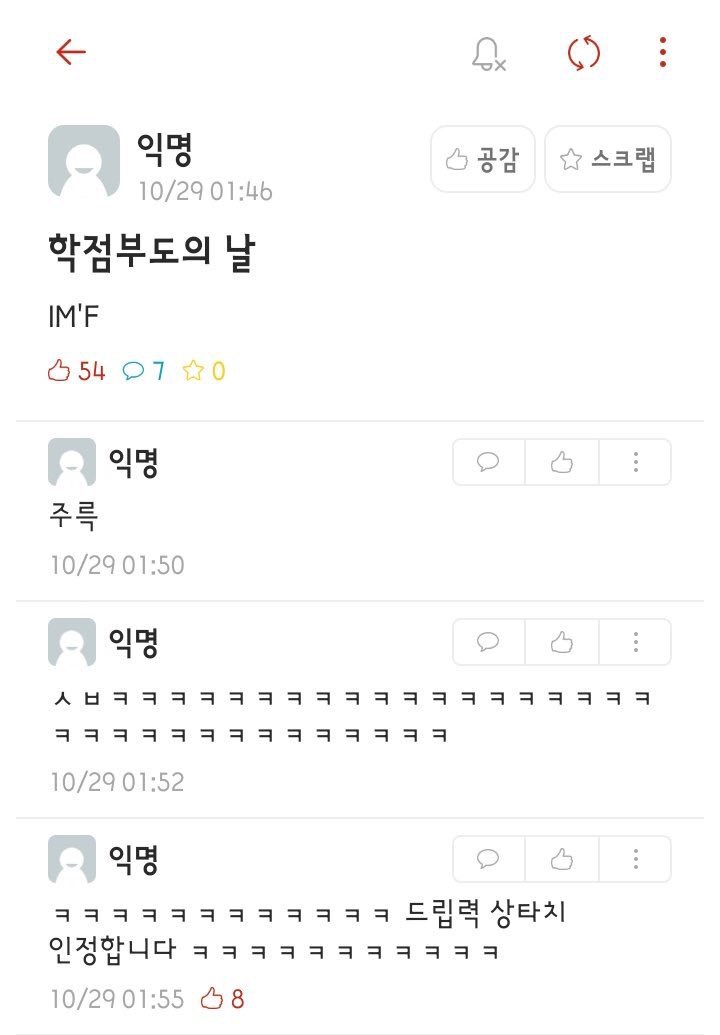Go back with the back arrow
The image size is (720, 1035).
click(68, 54)
